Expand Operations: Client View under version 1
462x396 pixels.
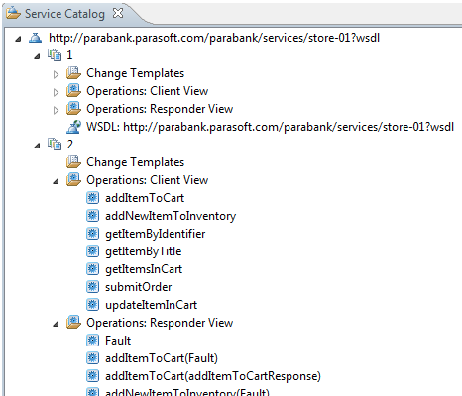click(56, 92)
